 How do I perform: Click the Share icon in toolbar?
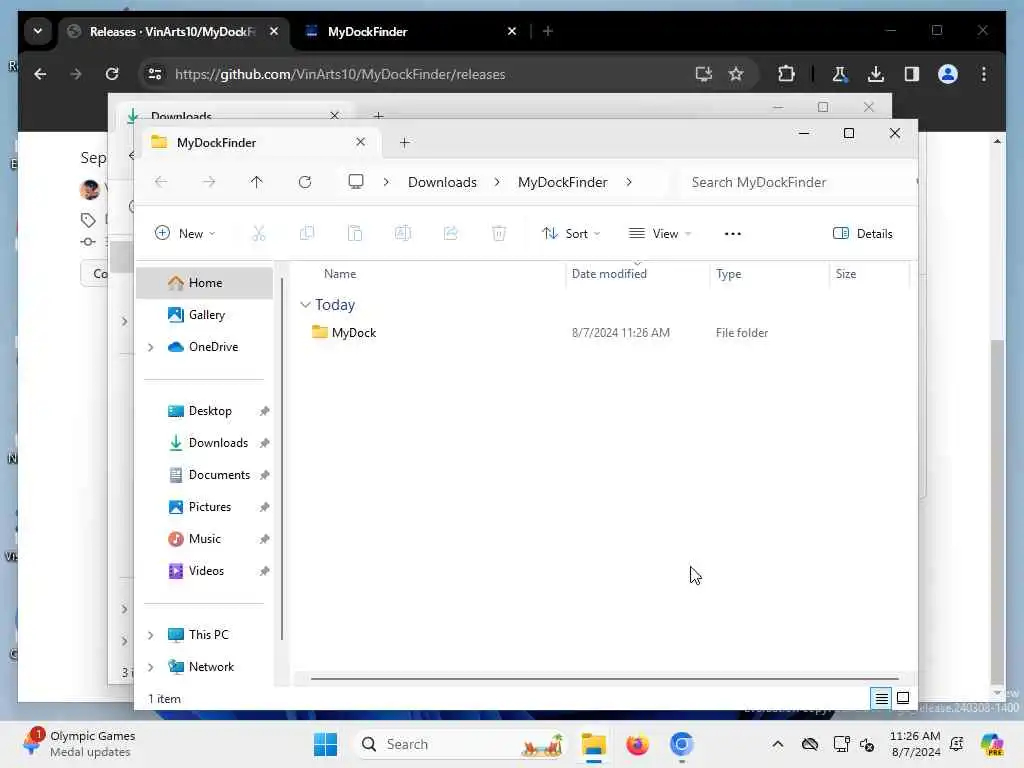click(x=451, y=233)
